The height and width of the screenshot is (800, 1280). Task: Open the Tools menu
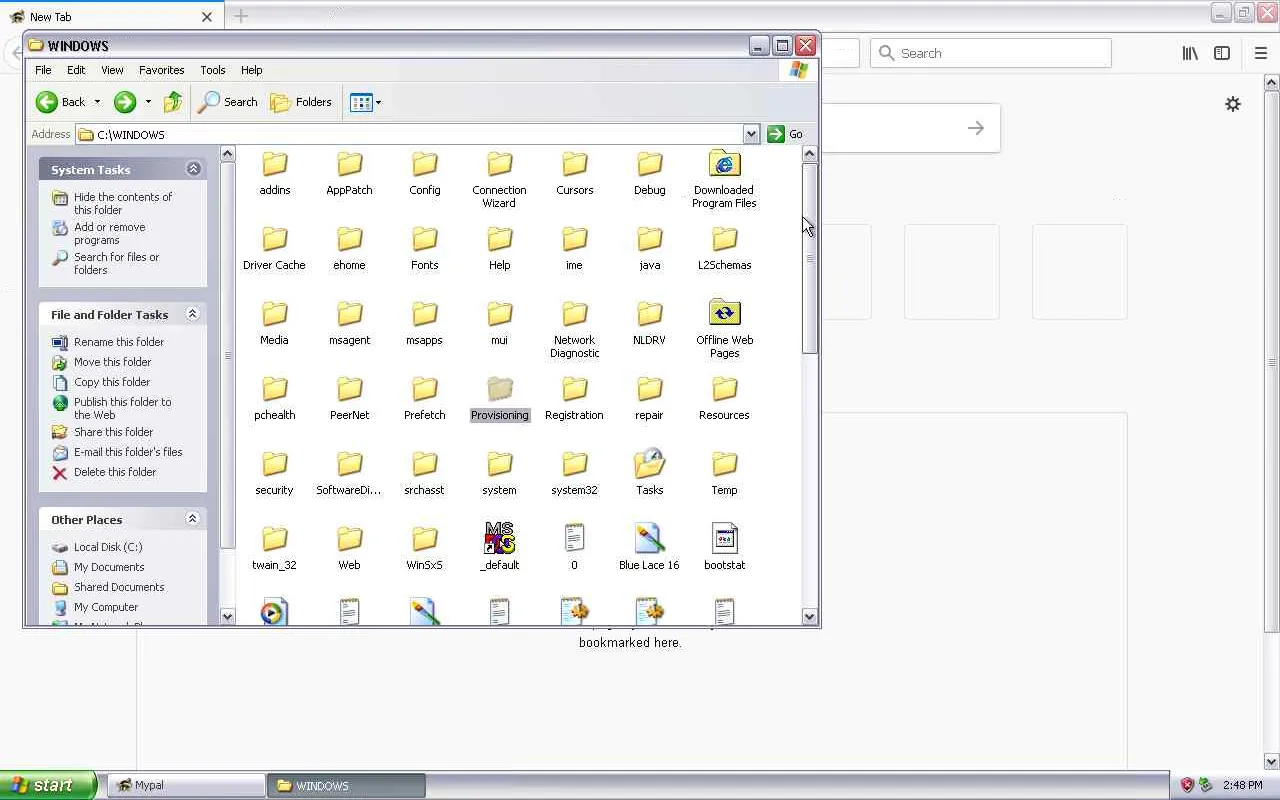tap(213, 70)
